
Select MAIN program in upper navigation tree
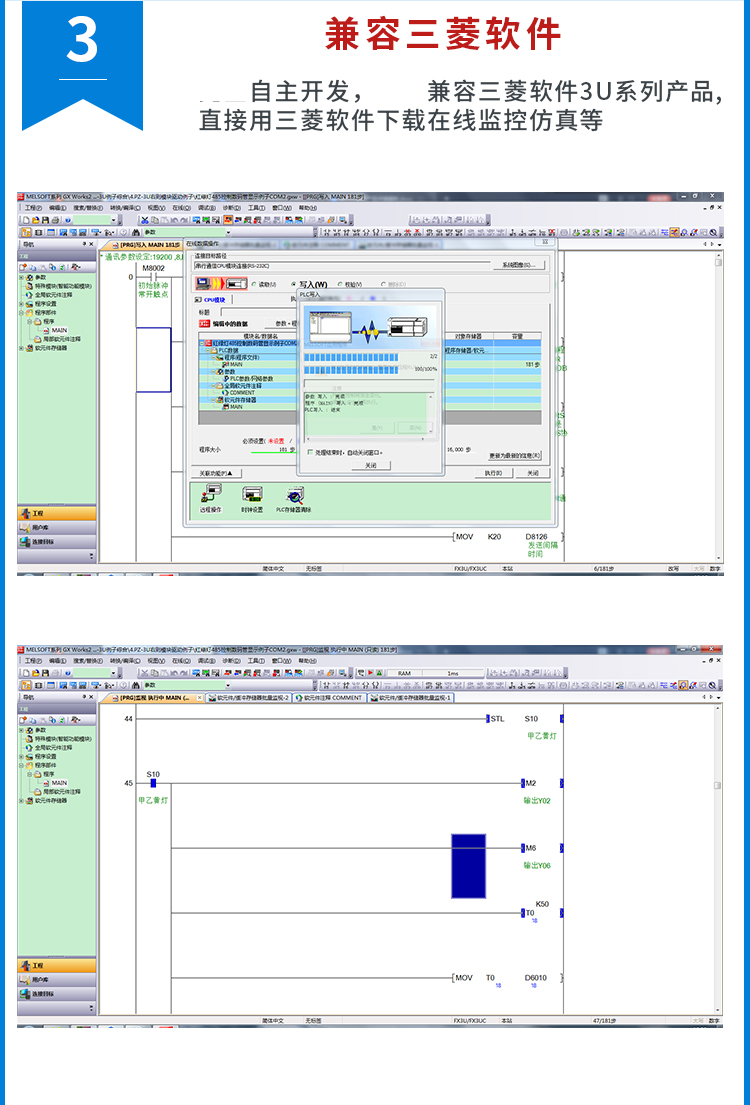(59, 329)
